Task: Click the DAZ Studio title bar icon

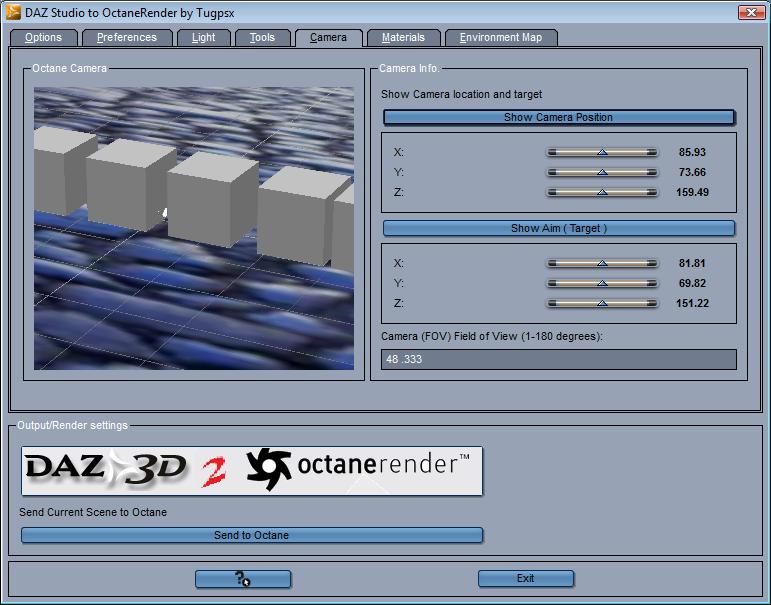Action: click(13, 12)
